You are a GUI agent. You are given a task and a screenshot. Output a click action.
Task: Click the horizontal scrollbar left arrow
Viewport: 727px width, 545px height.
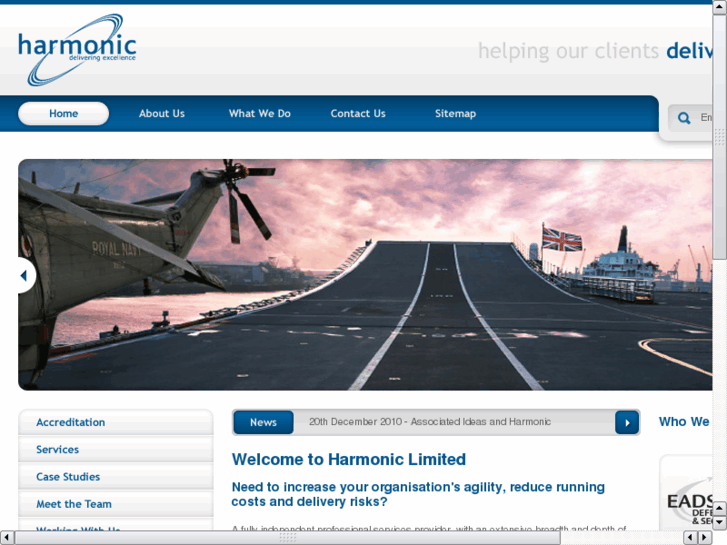(x=6, y=537)
